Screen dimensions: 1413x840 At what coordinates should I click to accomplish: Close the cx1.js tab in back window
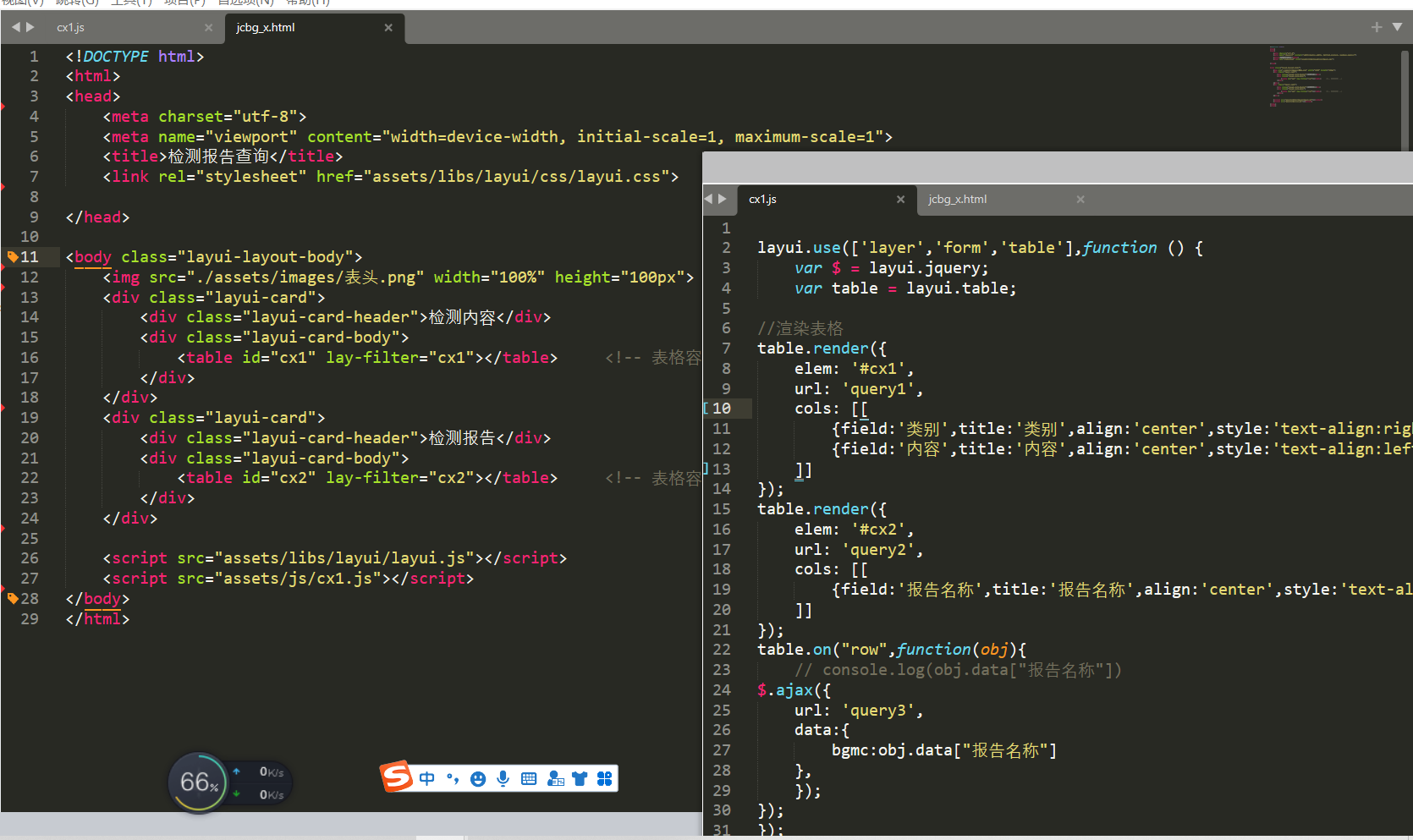point(208,27)
